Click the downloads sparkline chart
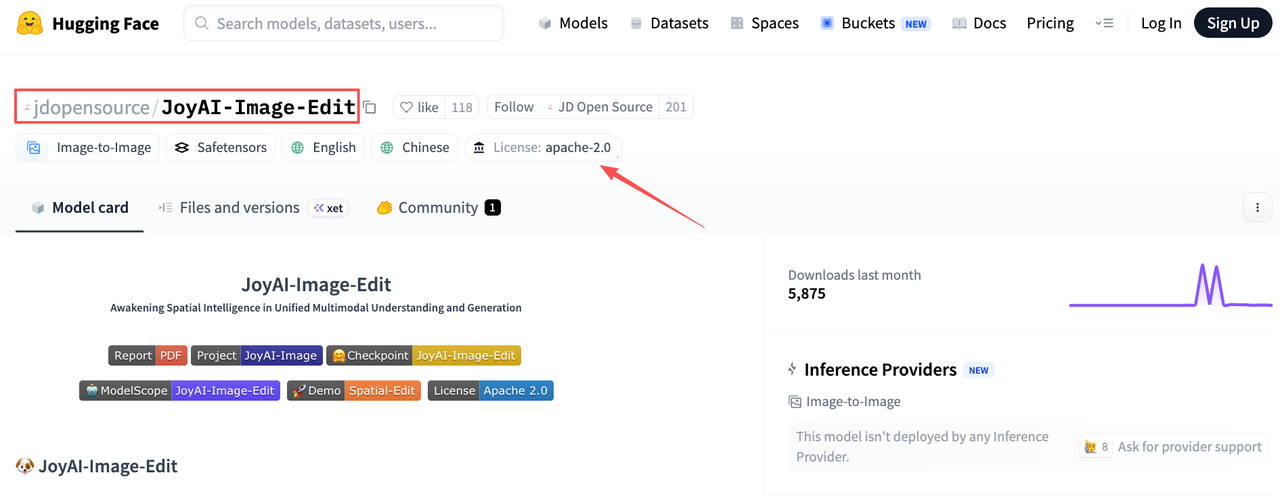This screenshot has width=1280, height=498. (x=1171, y=286)
